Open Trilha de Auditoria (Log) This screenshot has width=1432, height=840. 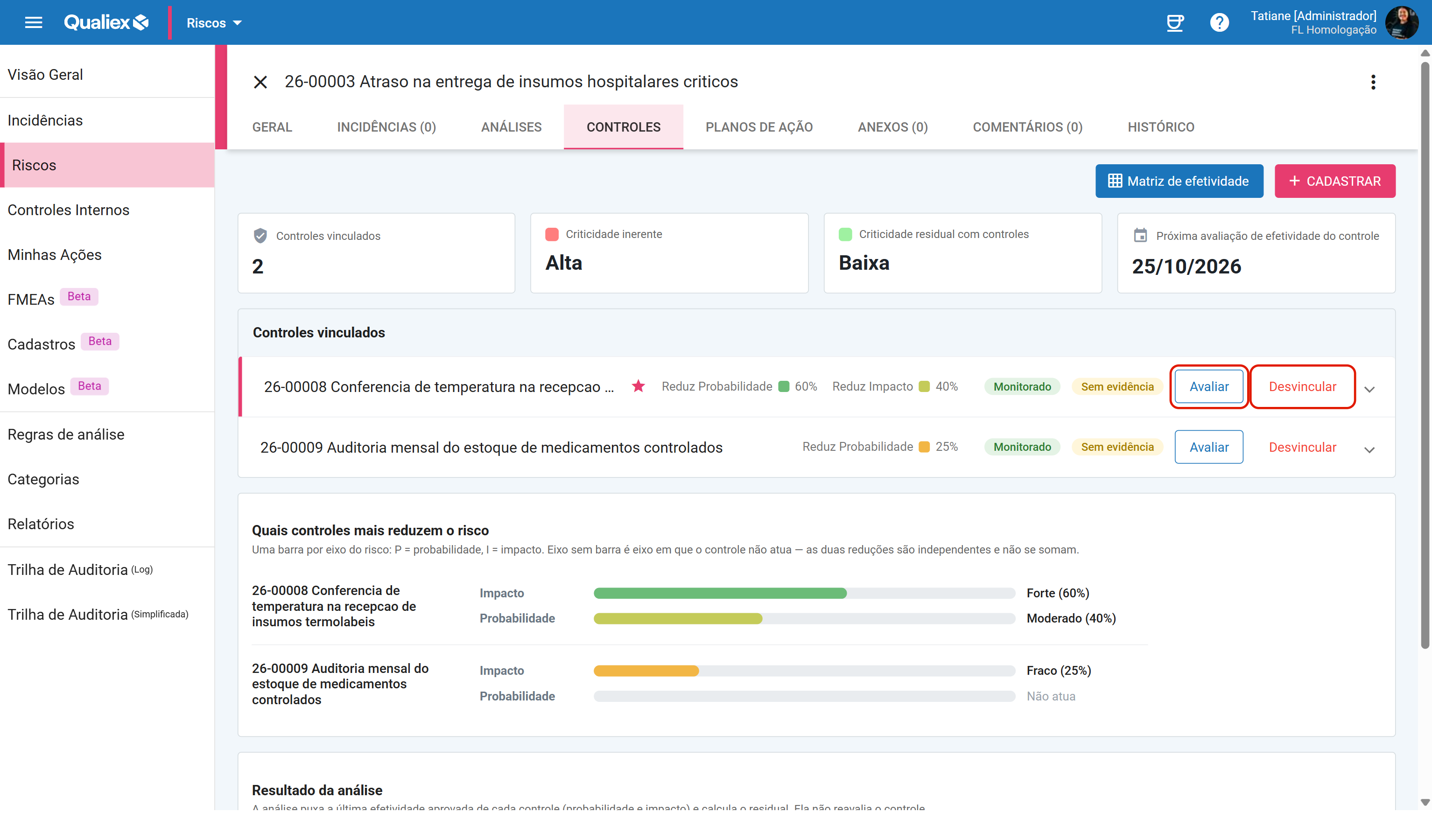(x=107, y=569)
